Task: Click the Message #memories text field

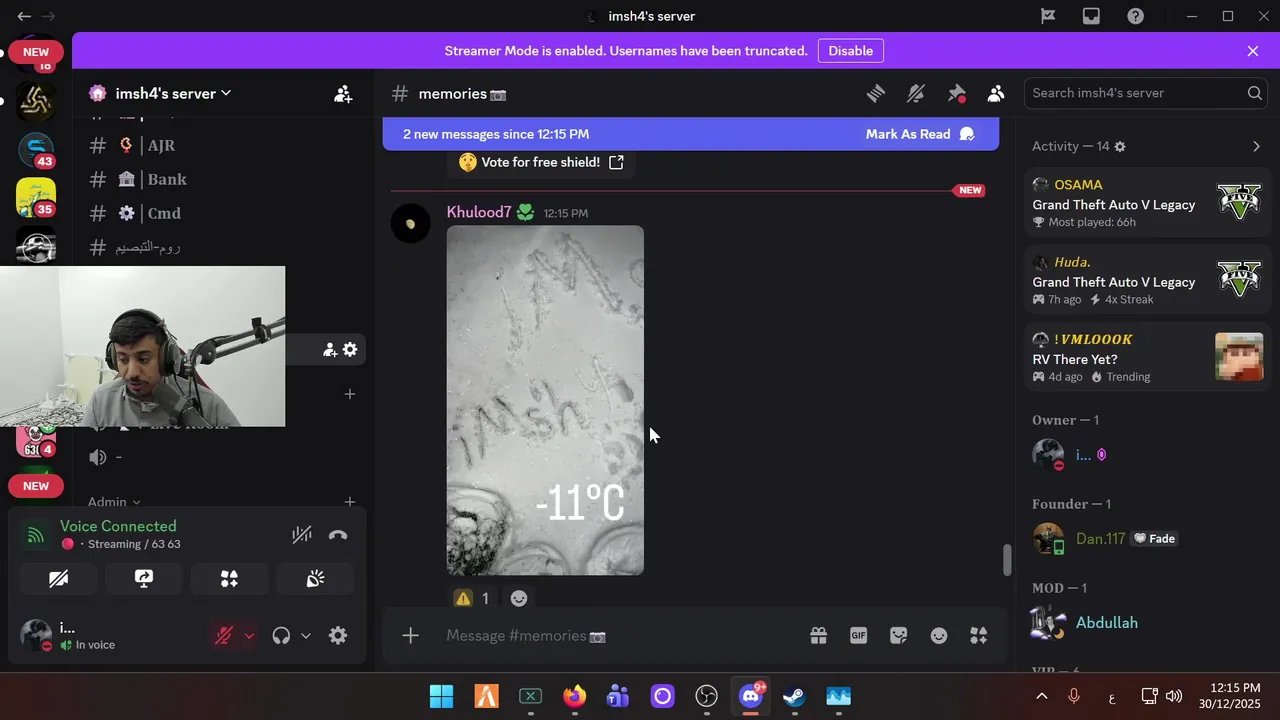Action: pos(620,636)
